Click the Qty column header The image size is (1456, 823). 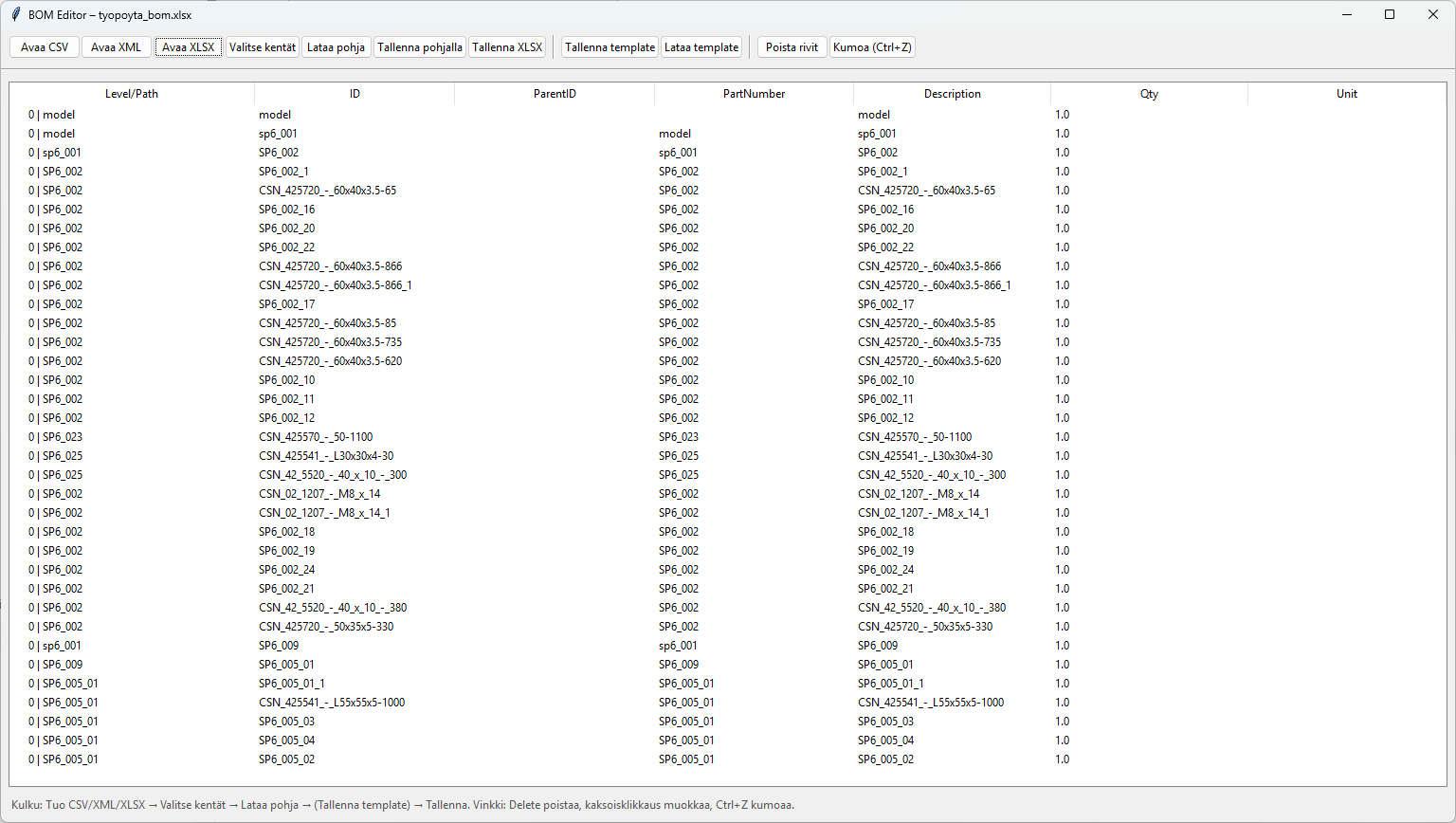[1149, 94]
